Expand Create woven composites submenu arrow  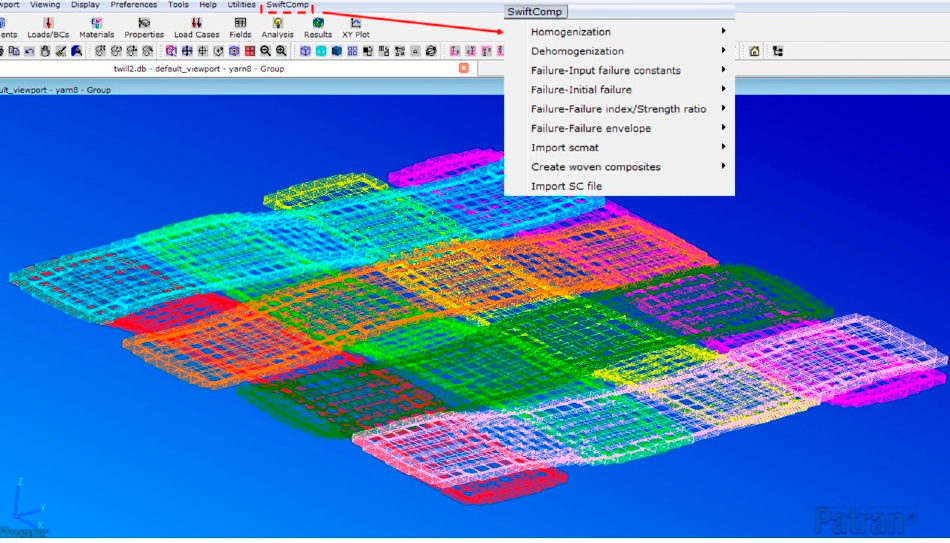point(723,166)
